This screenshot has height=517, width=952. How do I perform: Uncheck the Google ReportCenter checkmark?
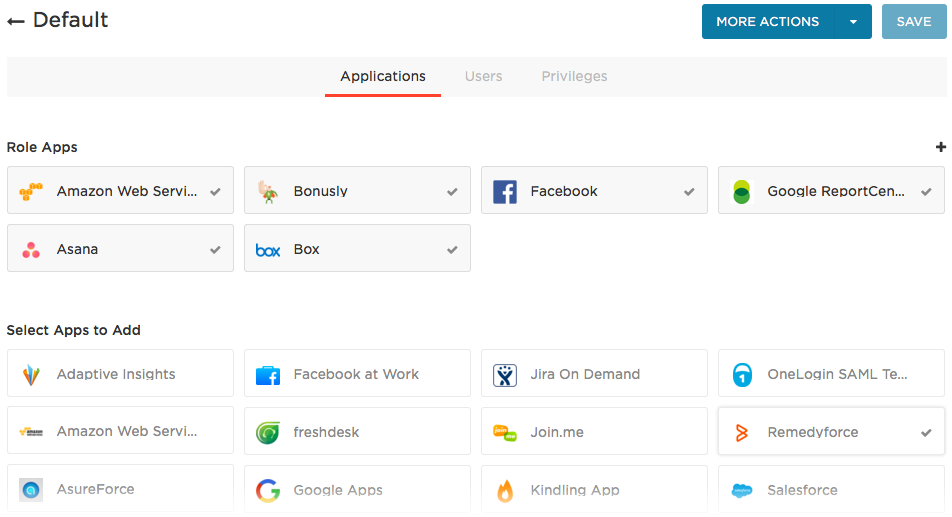926,192
